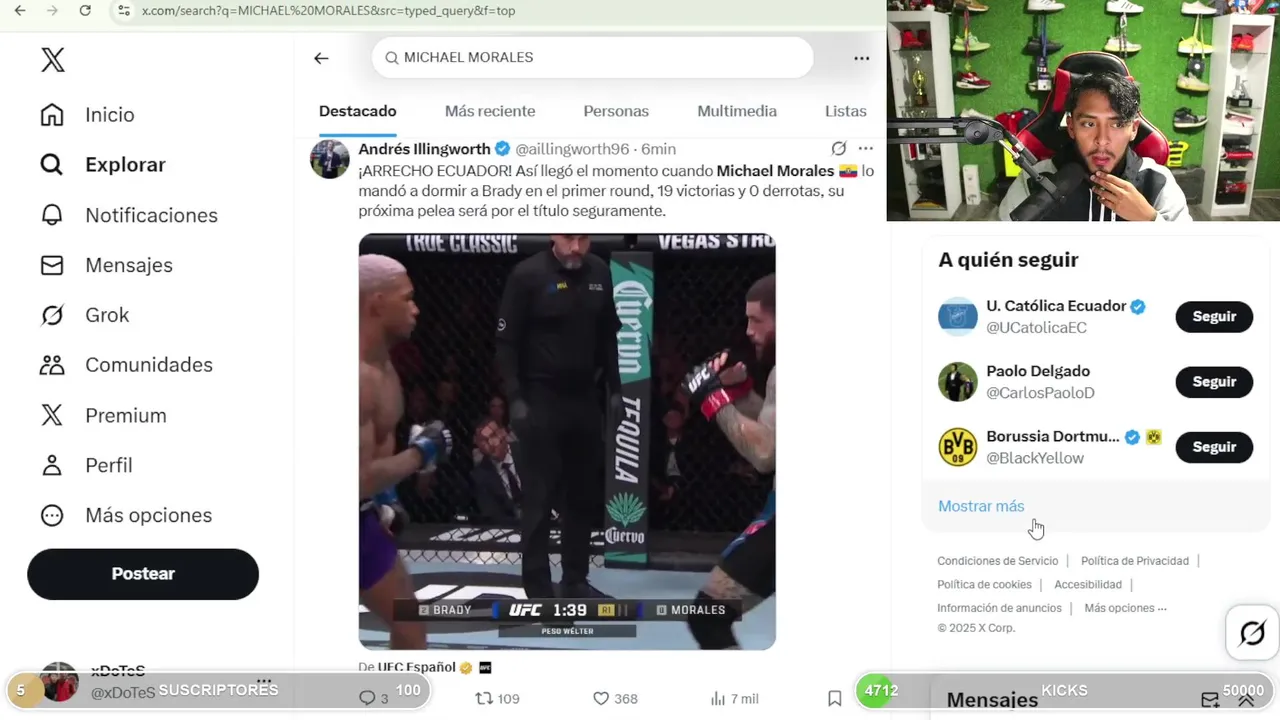Open the Grok floating button

(x=1252, y=633)
